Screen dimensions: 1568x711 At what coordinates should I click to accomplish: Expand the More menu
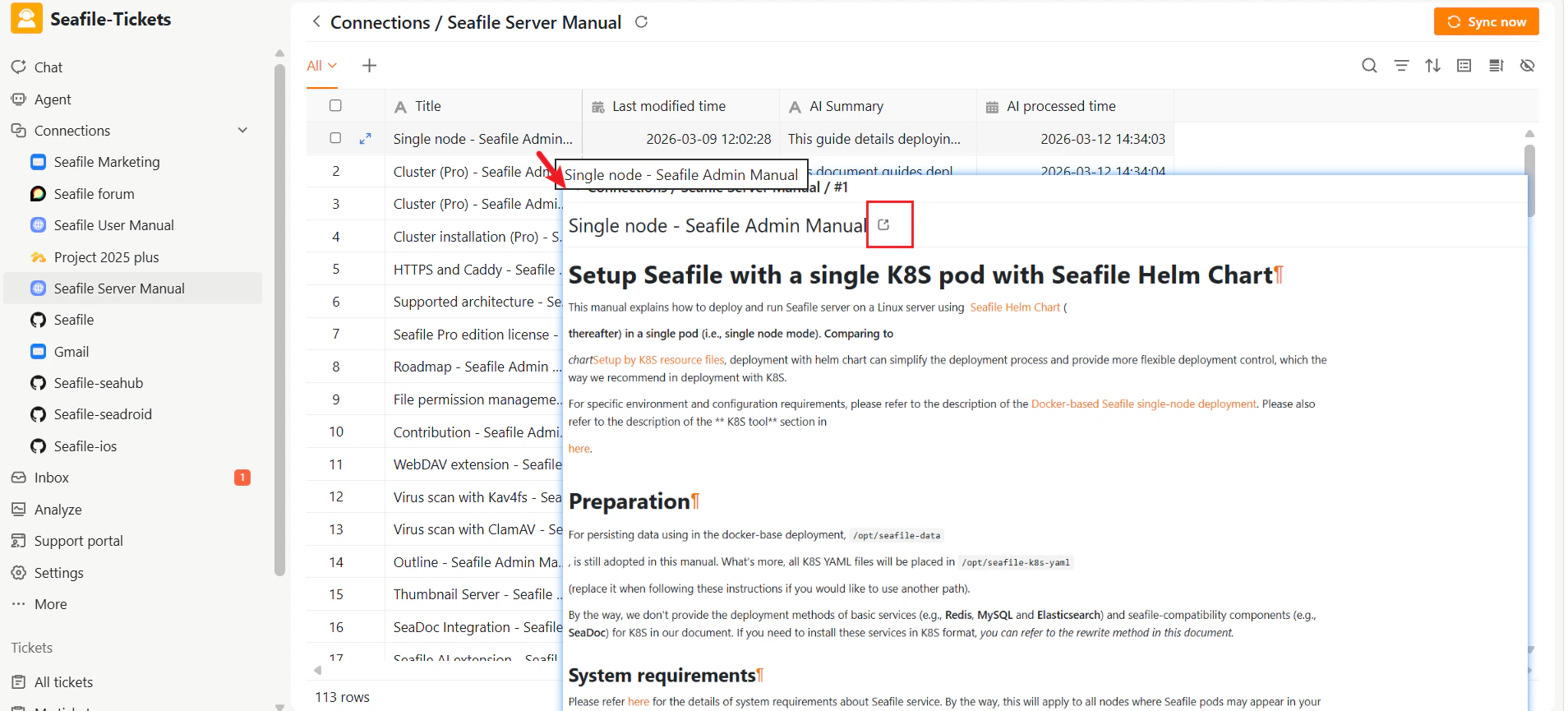(x=50, y=604)
